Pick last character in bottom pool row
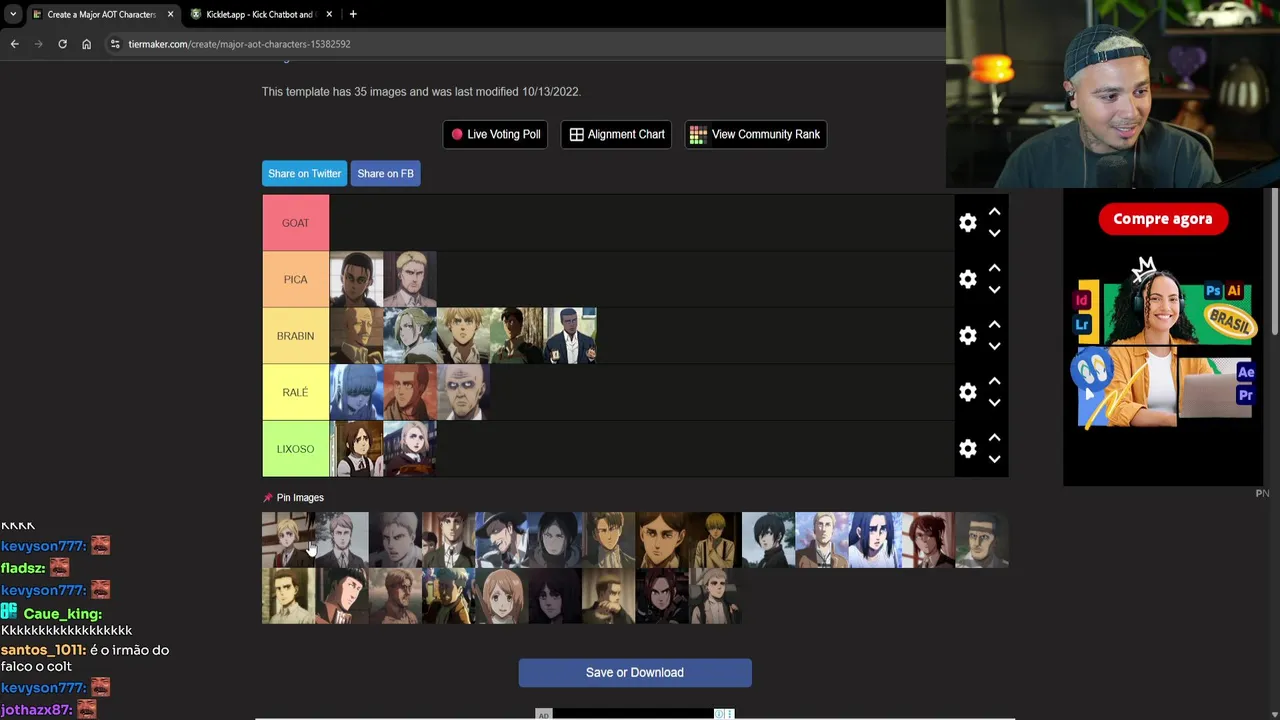This screenshot has height=720, width=1280. pyautogui.click(x=715, y=596)
